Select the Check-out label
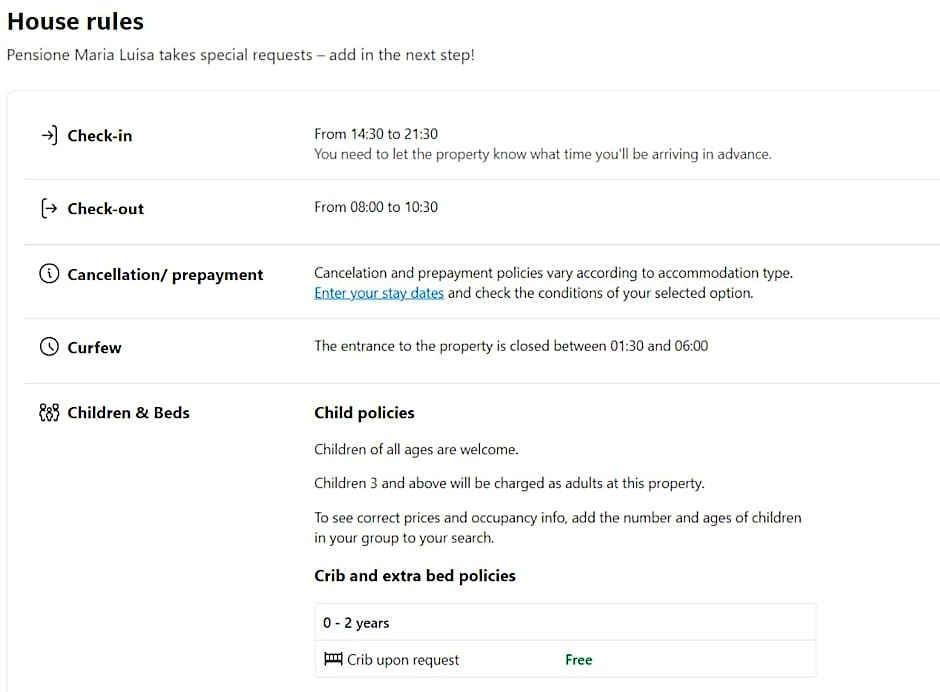Screen dimensions: 940x692 (105, 208)
